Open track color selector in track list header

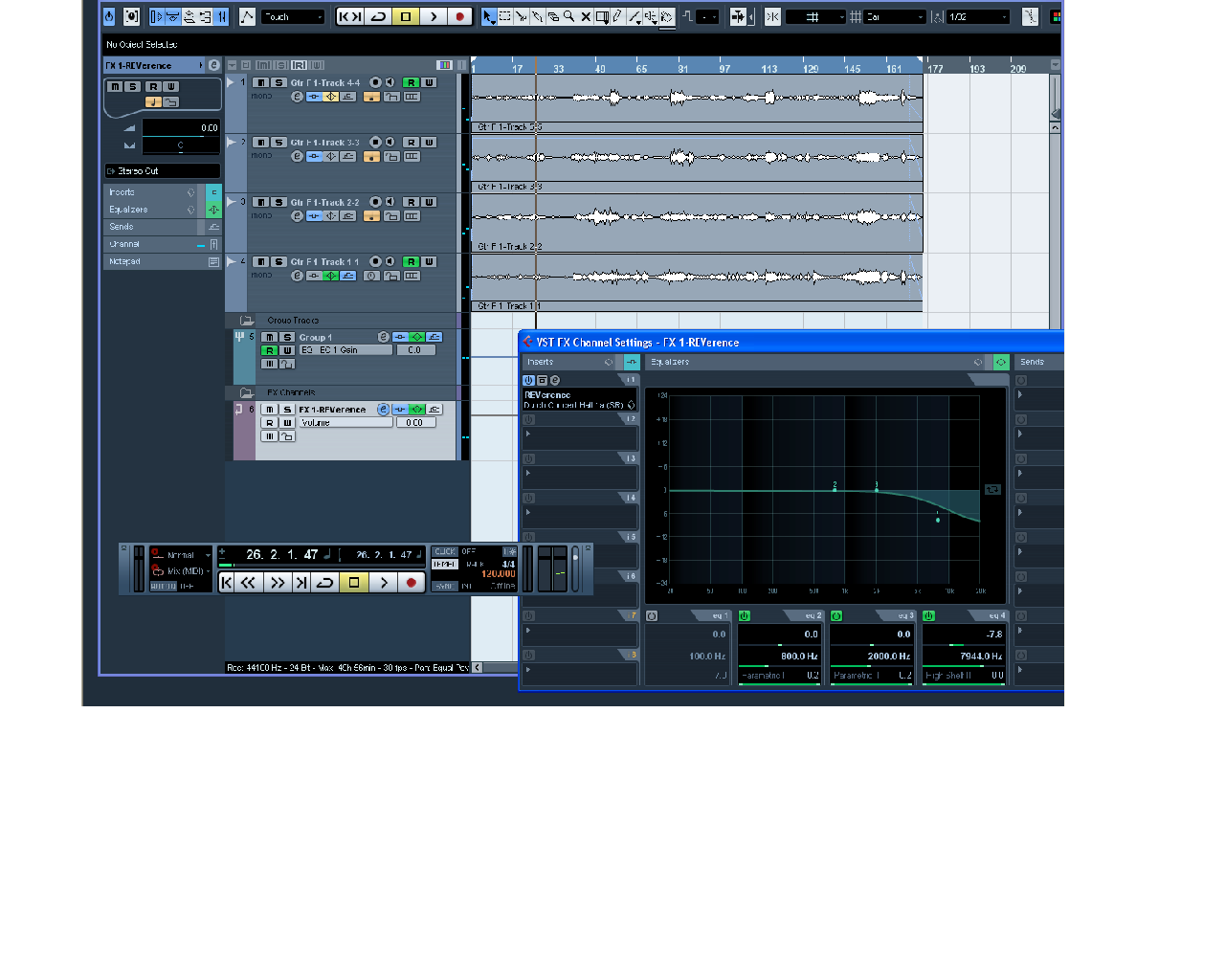click(444, 65)
